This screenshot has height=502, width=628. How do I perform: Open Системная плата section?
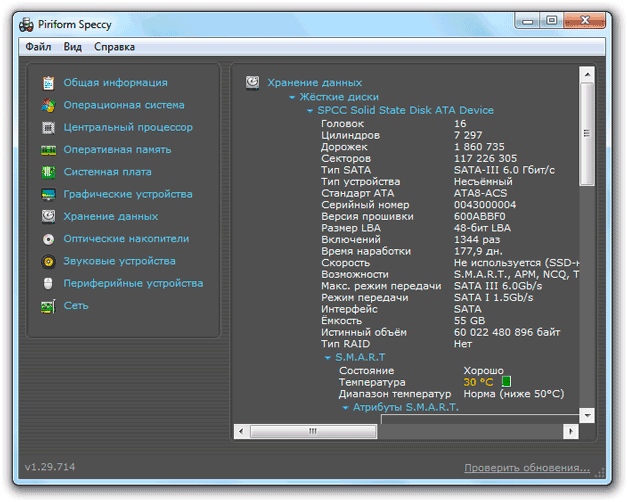coord(107,172)
